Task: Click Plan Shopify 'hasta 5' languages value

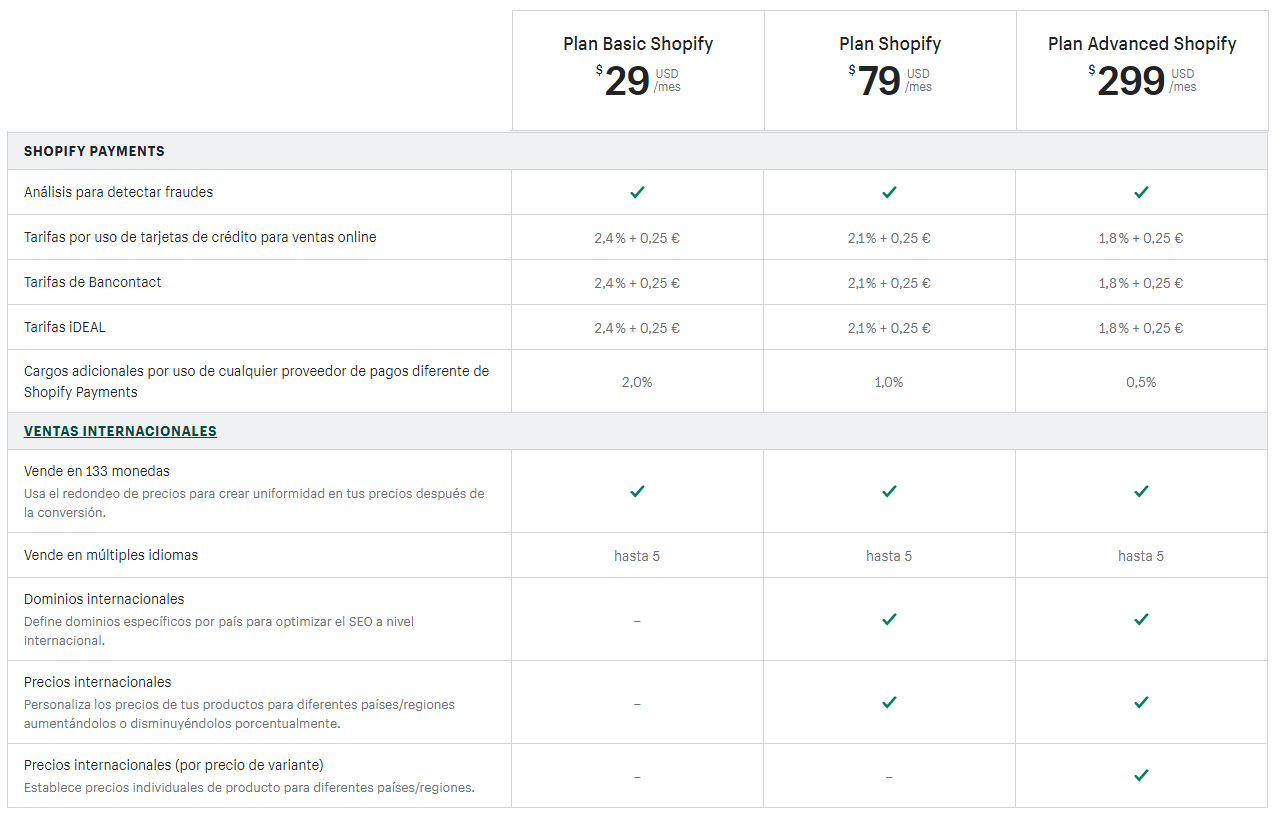Action: pos(889,556)
